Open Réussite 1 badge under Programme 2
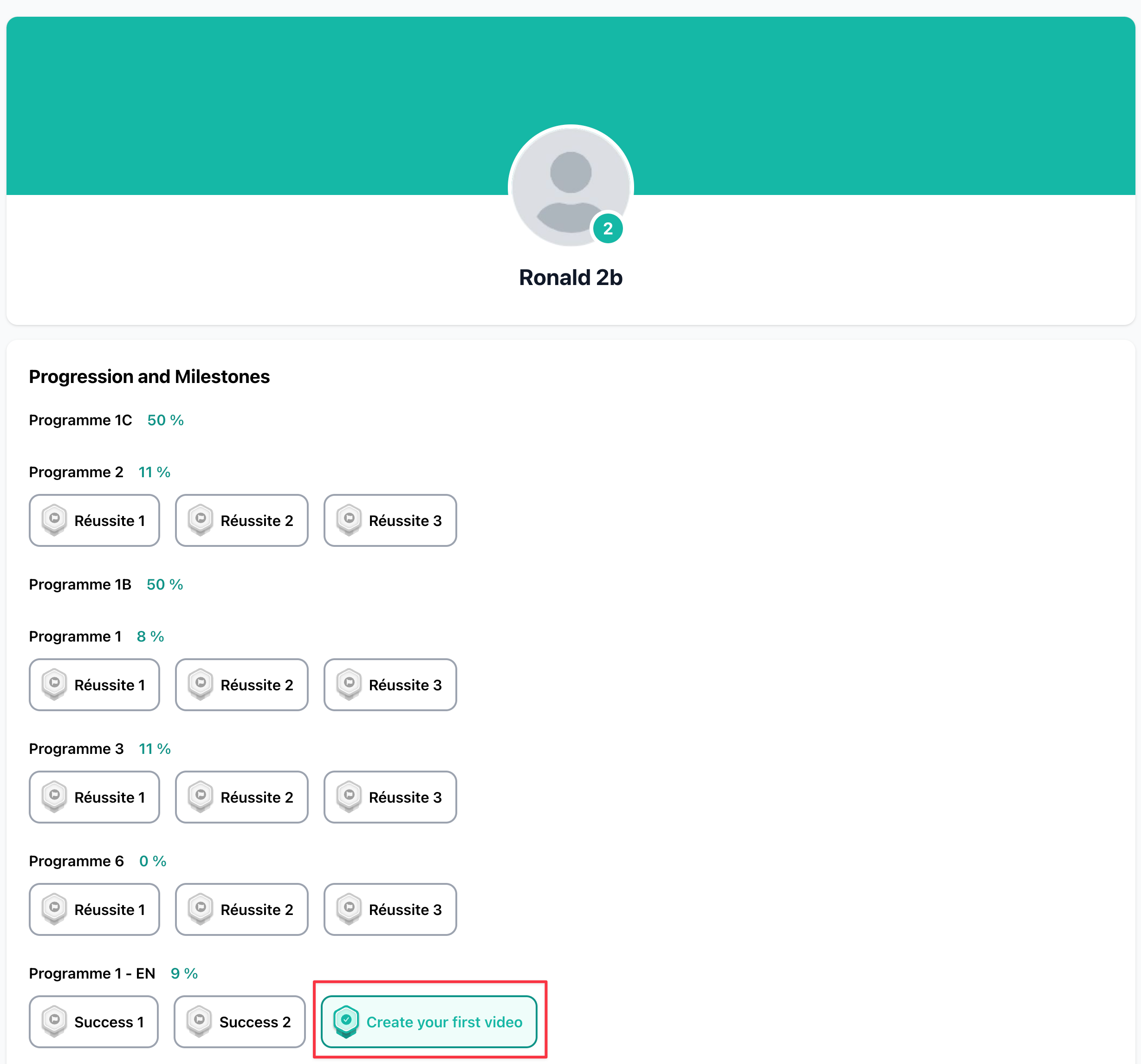Screen dimensions: 1141x1064 click(x=94, y=520)
